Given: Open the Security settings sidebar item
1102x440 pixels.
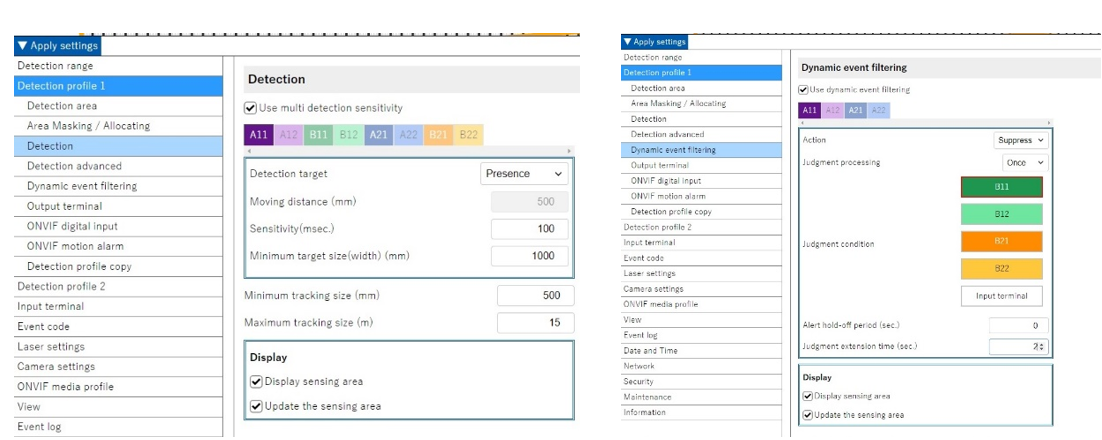Looking at the screenshot, I should pos(639,381).
